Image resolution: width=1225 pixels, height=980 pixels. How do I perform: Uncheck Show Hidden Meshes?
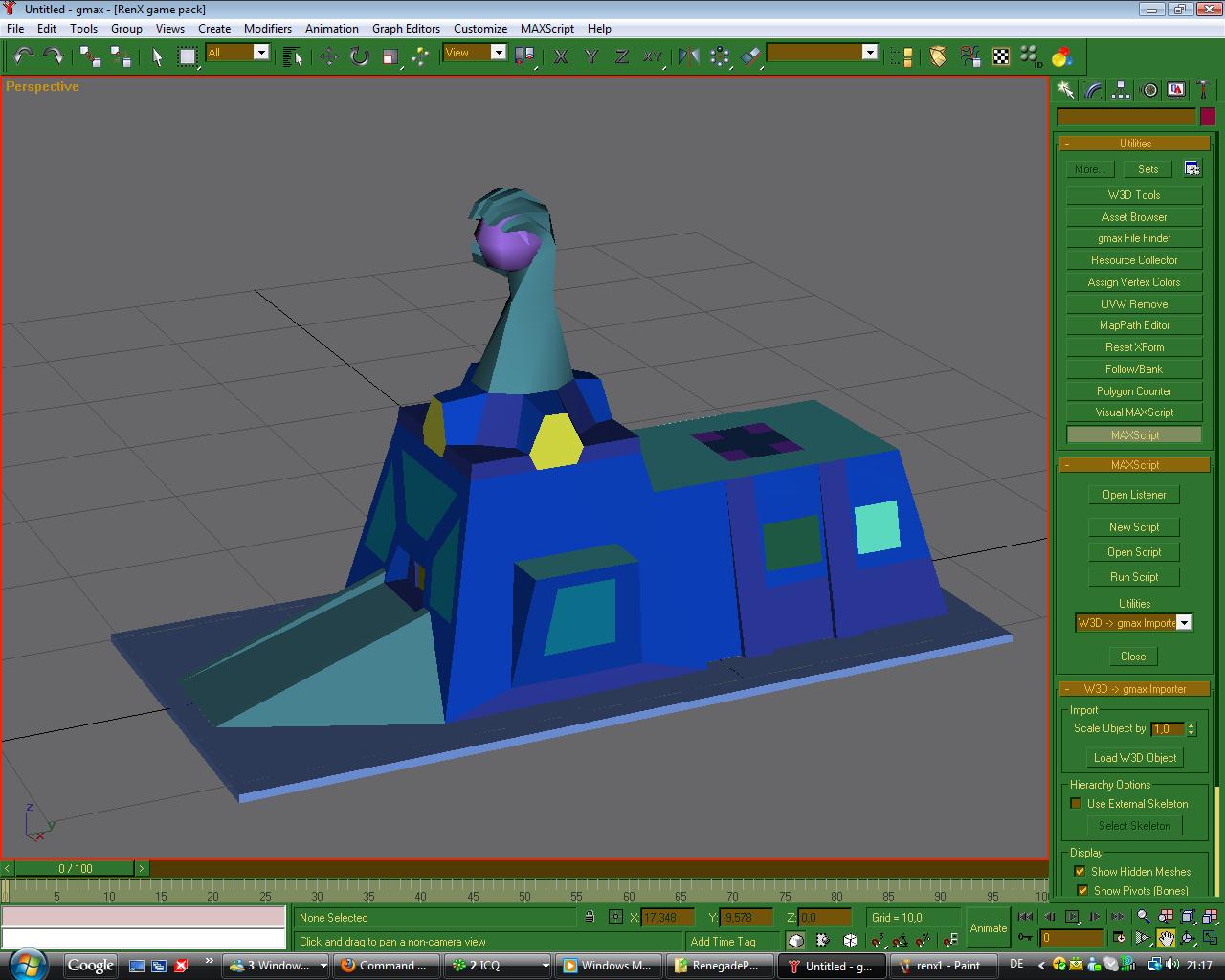point(1080,872)
